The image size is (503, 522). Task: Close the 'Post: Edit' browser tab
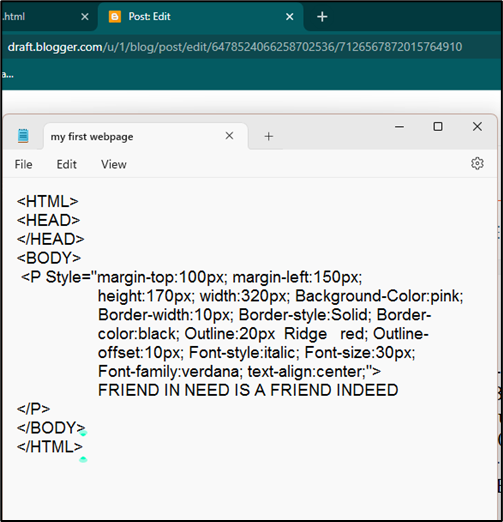(x=290, y=17)
